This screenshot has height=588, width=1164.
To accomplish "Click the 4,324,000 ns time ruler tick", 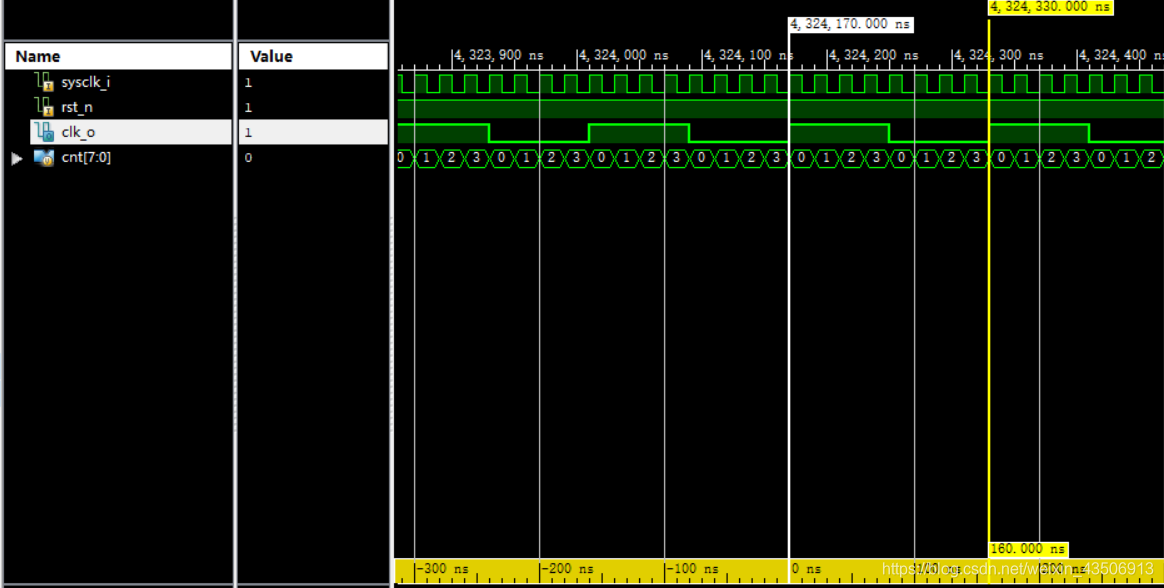I will (x=623, y=55).
